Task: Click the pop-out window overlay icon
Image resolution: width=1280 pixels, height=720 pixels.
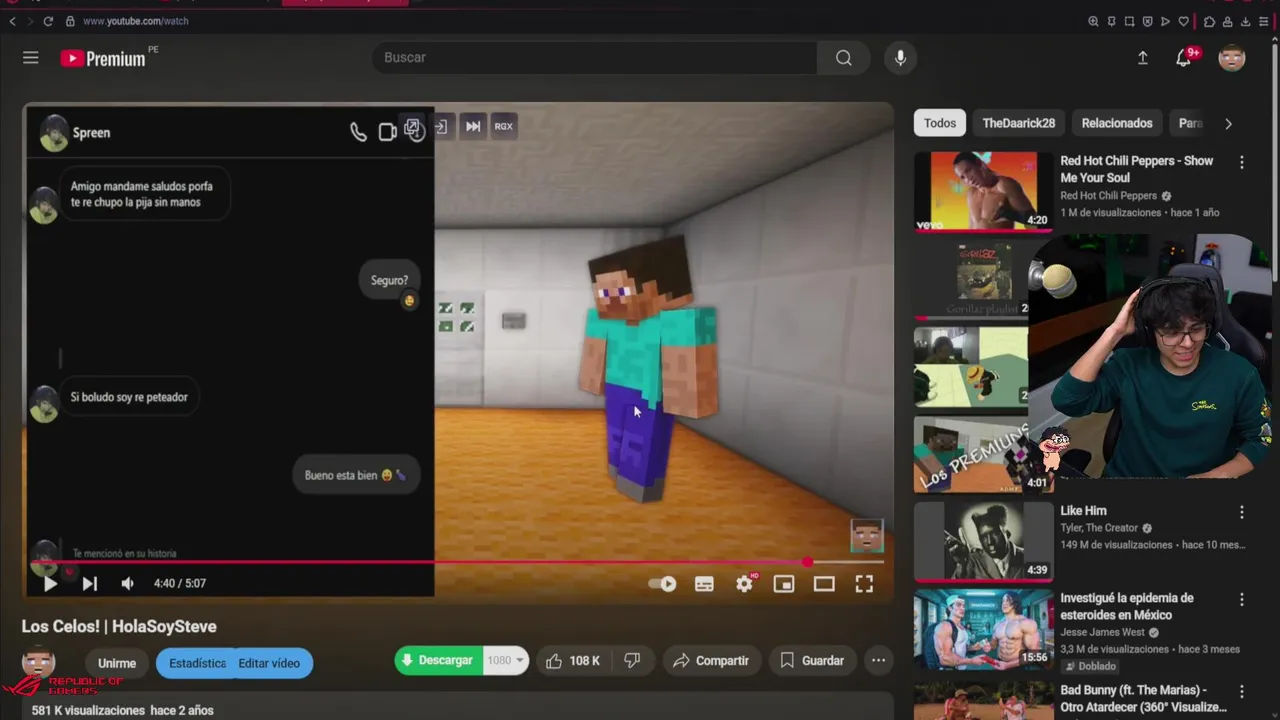Action: (413, 128)
